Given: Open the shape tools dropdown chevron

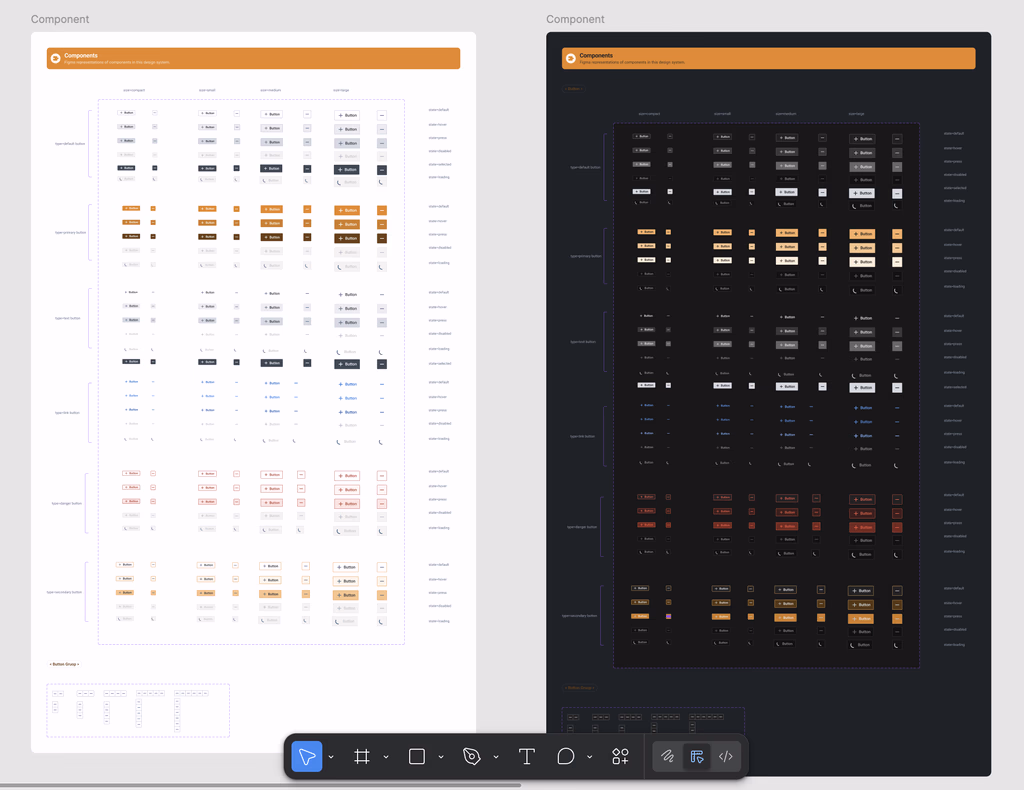Looking at the screenshot, I should point(441,757).
